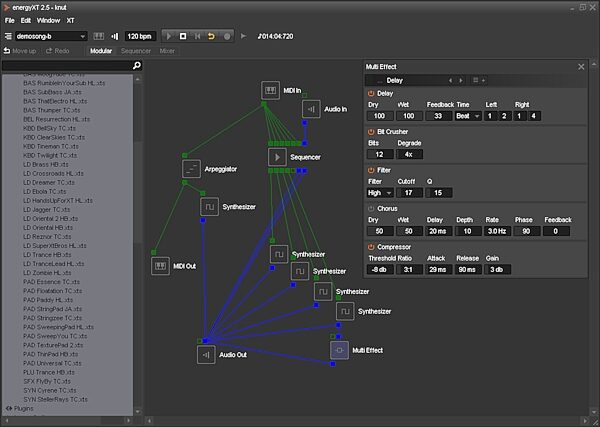
Task: Open the XT menu
Action: pyautogui.click(x=70, y=21)
